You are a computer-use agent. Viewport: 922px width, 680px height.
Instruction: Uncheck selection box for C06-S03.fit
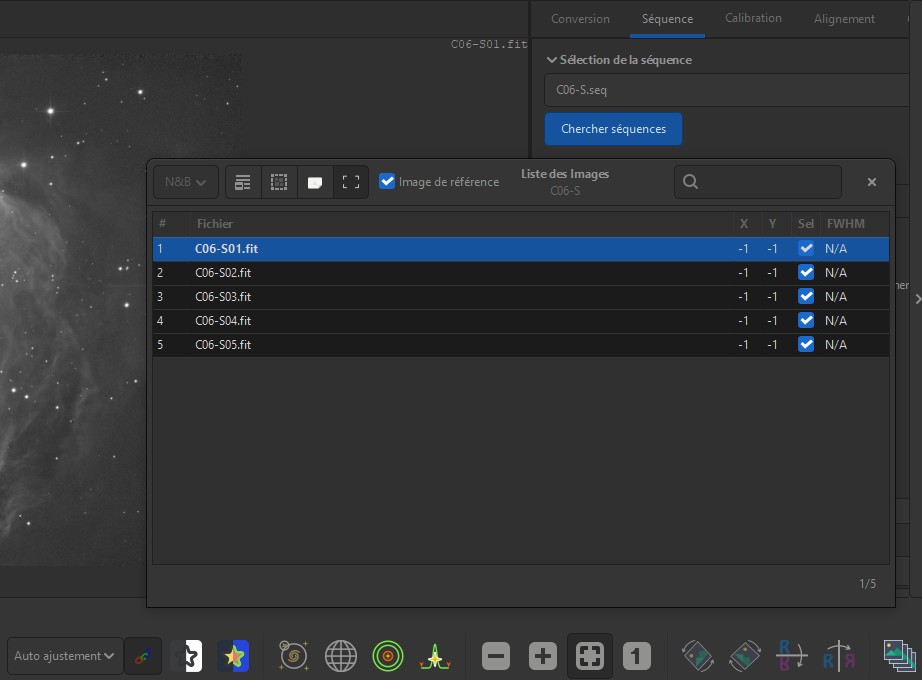pyautogui.click(x=806, y=297)
